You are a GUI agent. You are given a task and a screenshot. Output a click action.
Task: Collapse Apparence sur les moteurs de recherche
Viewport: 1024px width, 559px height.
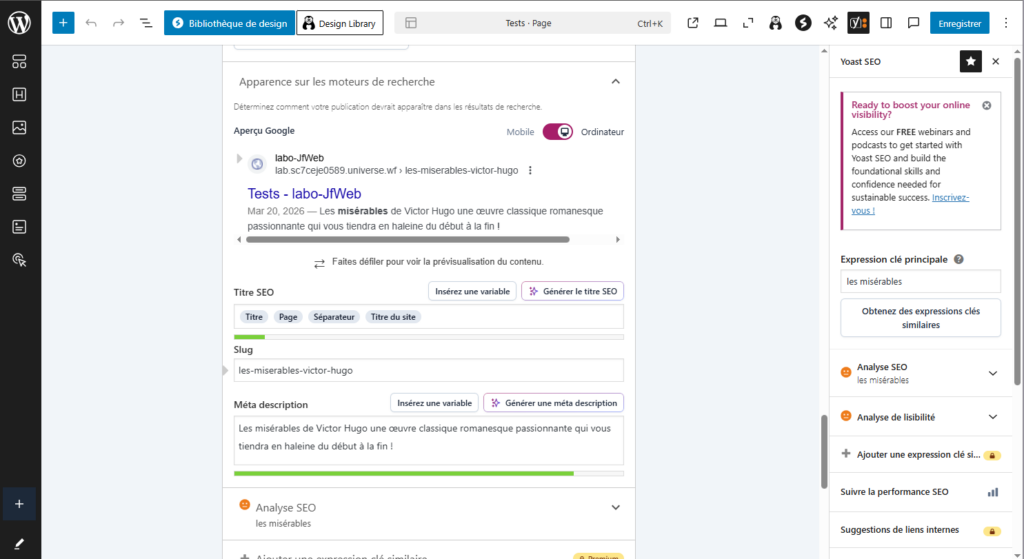(x=615, y=82)
